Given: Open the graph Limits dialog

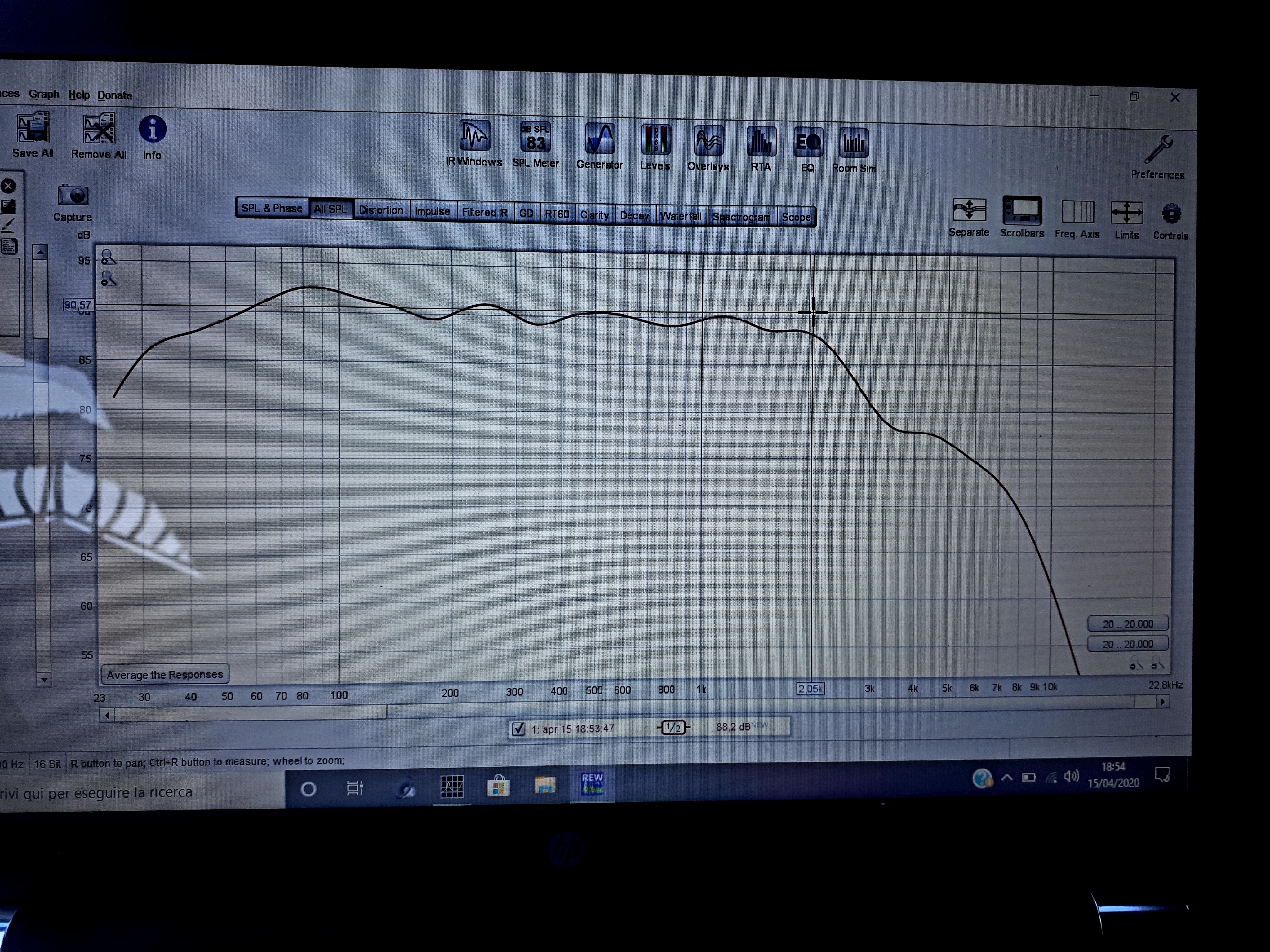Looking at the screenshot, I should pyautogui.click(x=1126, y=213).
